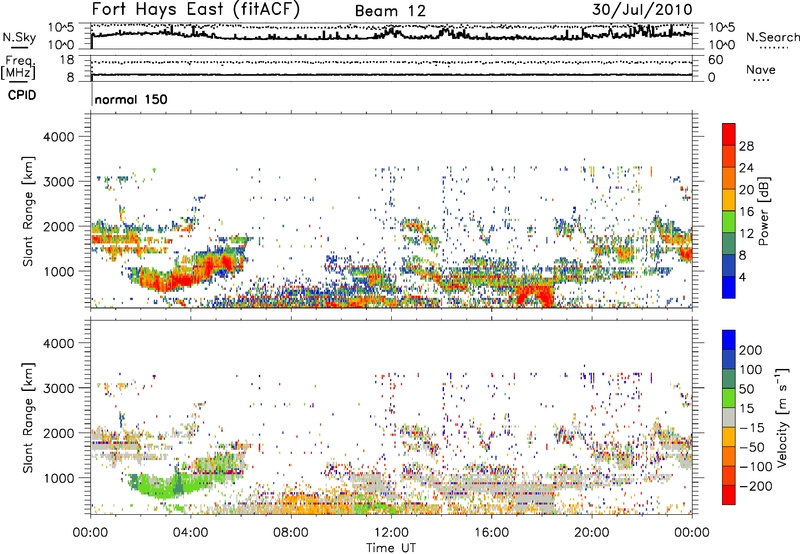The width and height of the screenshot is (800, 554).
Task: Click the "100" velocity colorbar label
Action: coord(751,370)
